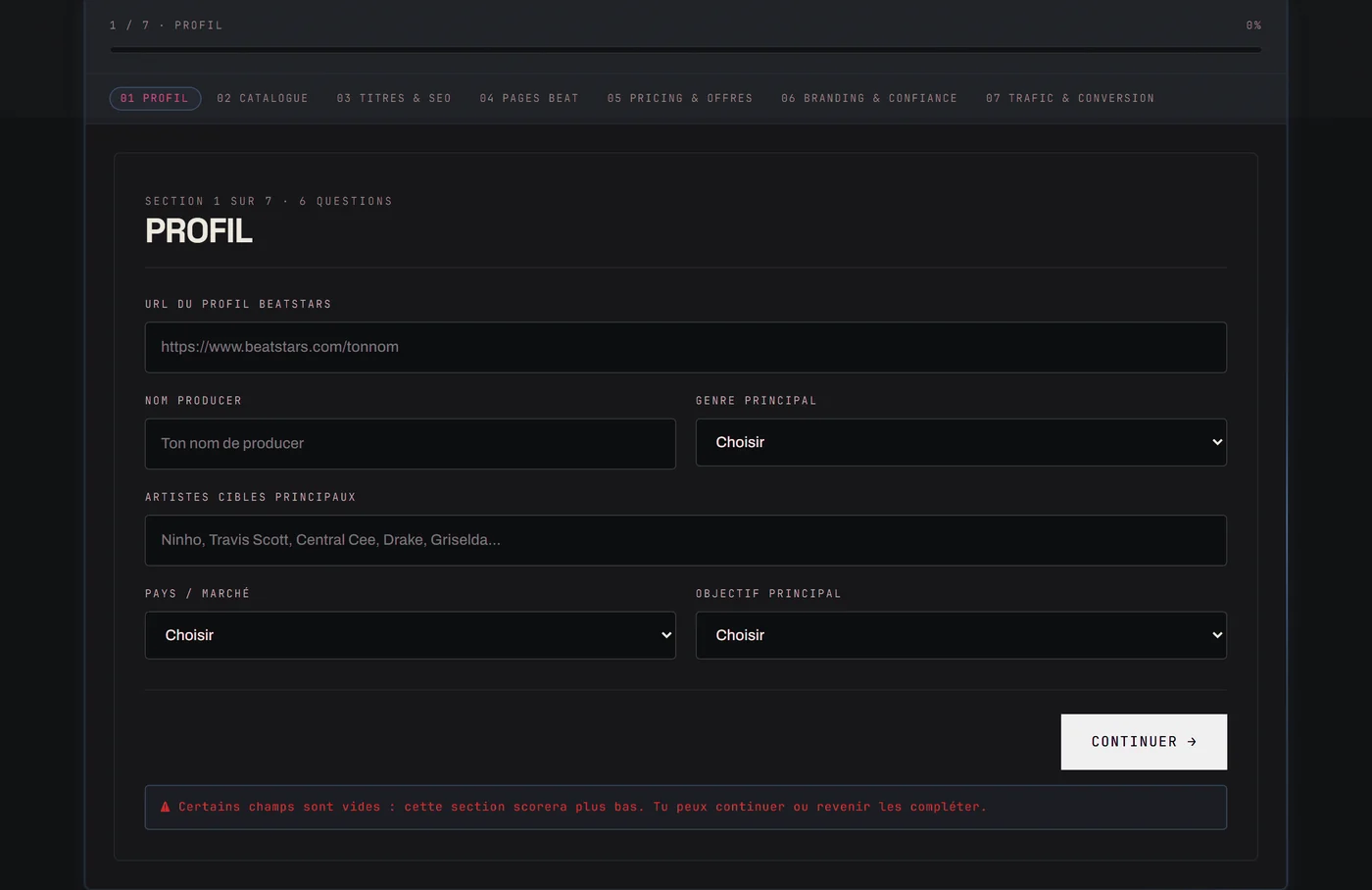The width and height of the screenshot is (1372, 890).
Task: Select the 04 Pages Beat tab
Action: point(529,98)
